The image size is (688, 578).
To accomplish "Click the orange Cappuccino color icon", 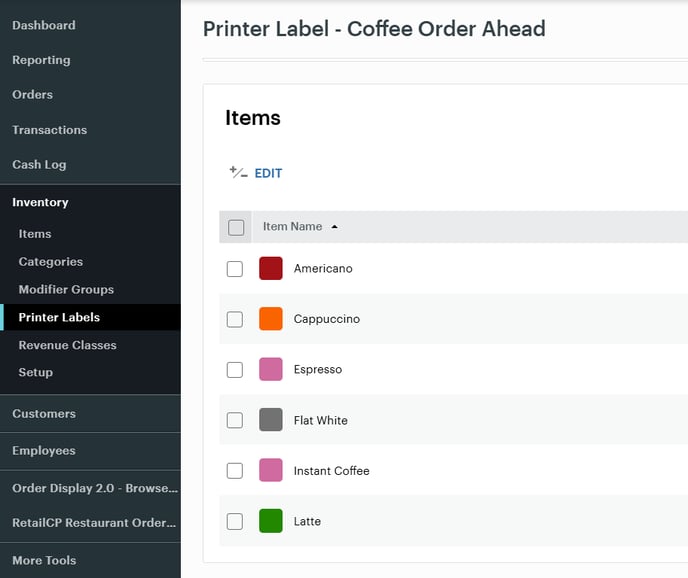I will pos(270,319).
